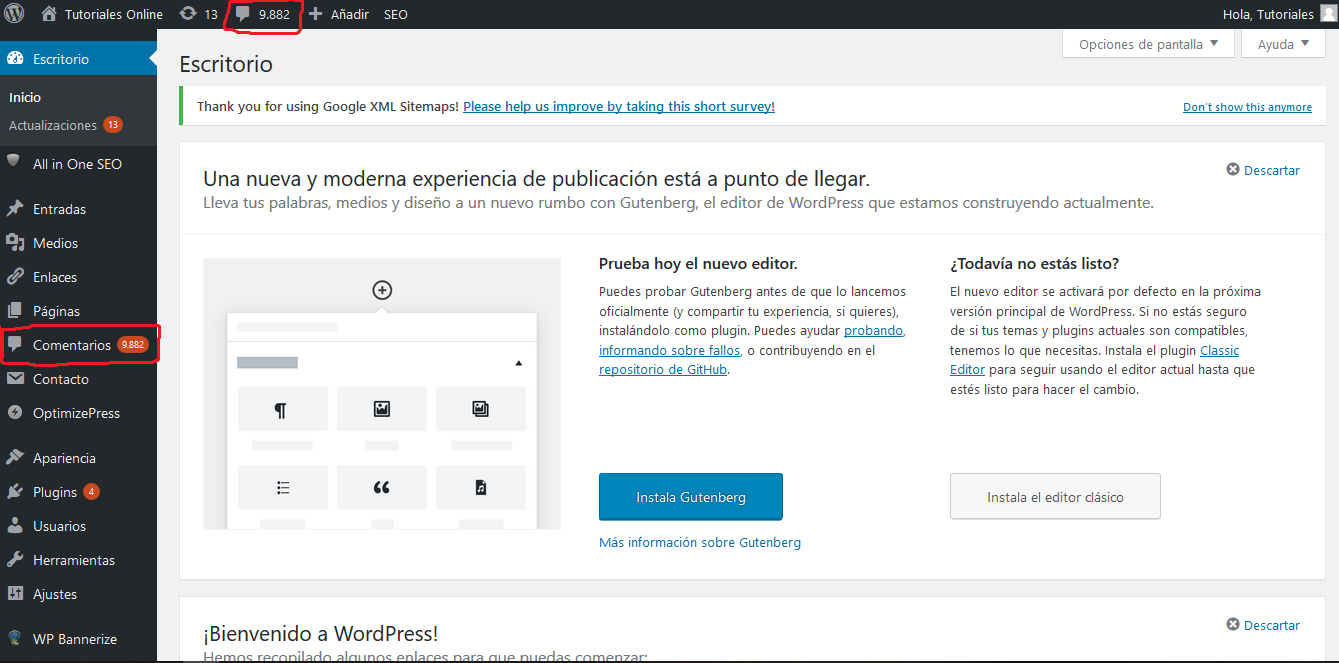This screenshot has width=1339, height=663.
Task: Open All in One SEO shield icon
Action: point(14,162)
